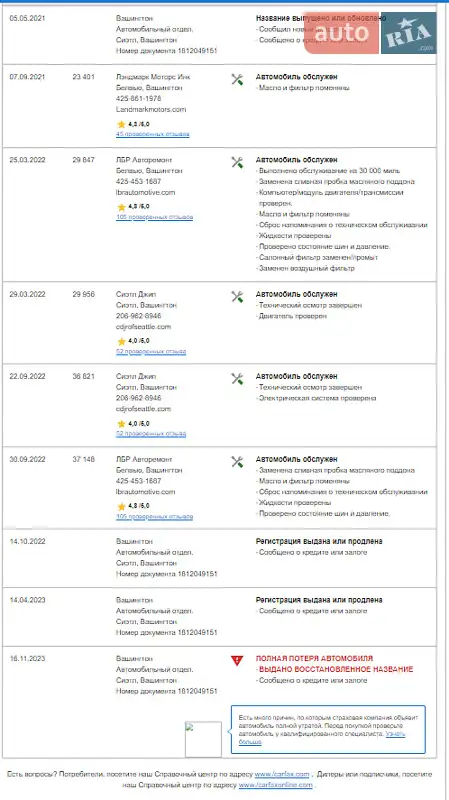Viewport: 449px width, 800px height.
Task: Open the 45 verified reviews link
Action: 153,134
